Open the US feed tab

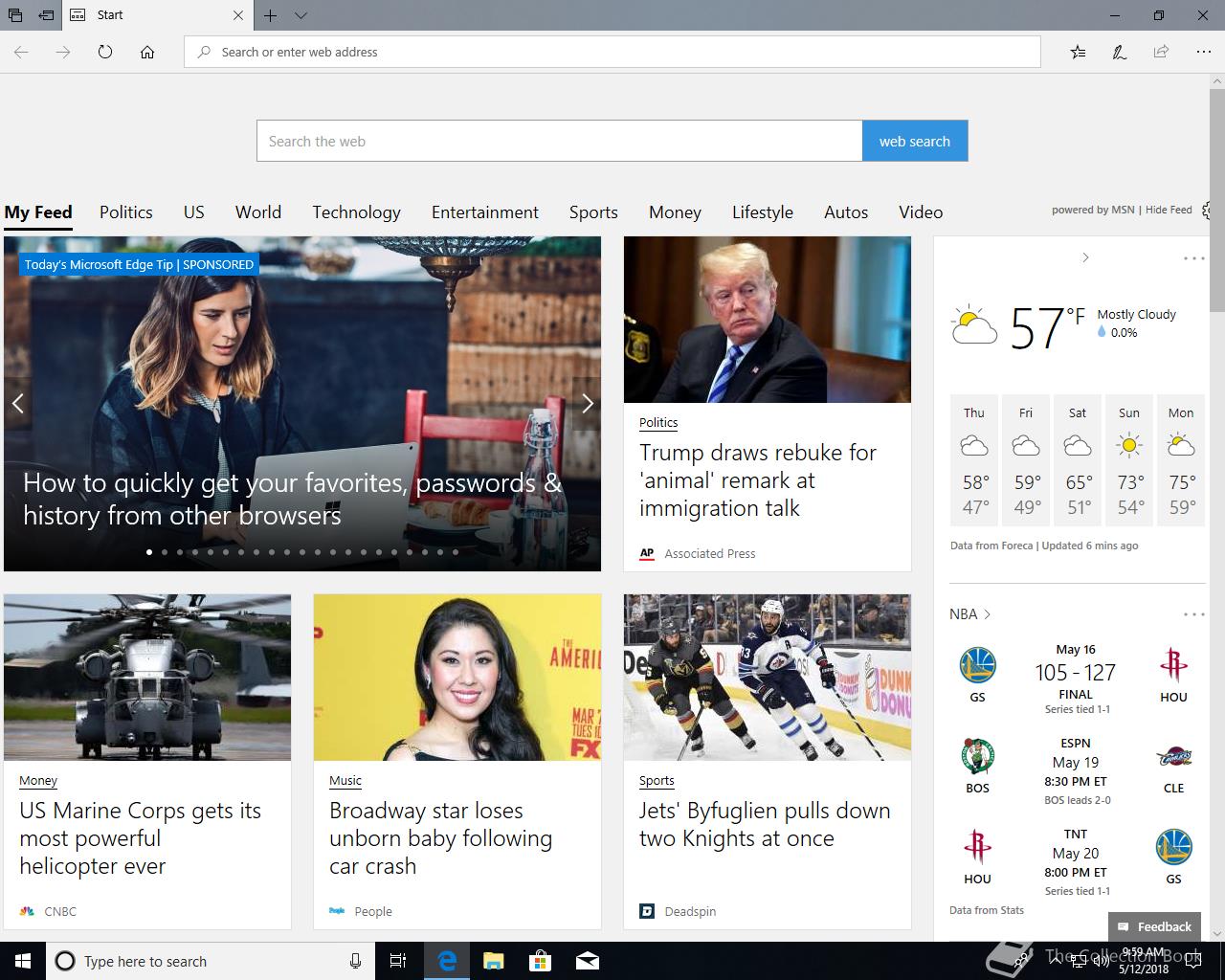[x=194, y=212]
